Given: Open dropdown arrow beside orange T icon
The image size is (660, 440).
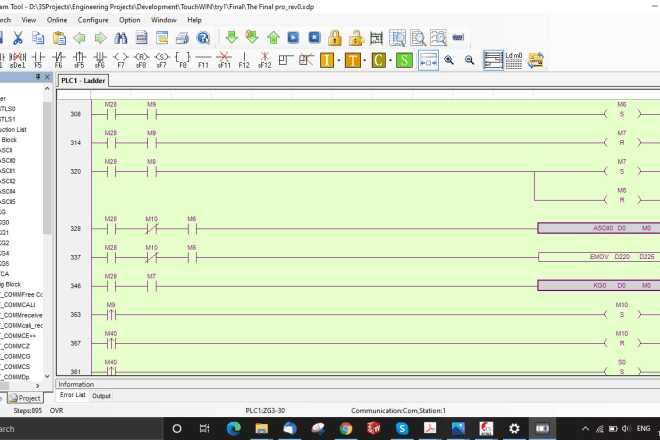Looking at the screenshot, I should tap(365, 61).
